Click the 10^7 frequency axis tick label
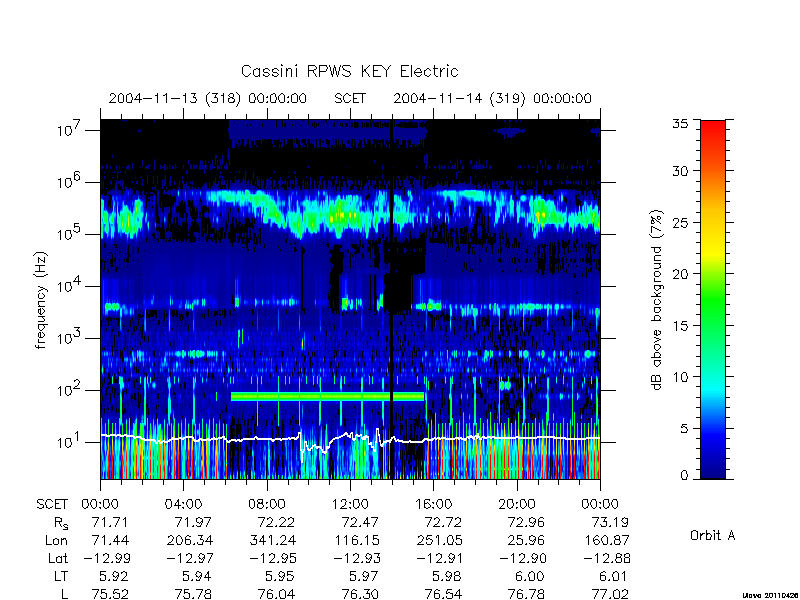This screenshot has width=800, height=600. [70, 130]
